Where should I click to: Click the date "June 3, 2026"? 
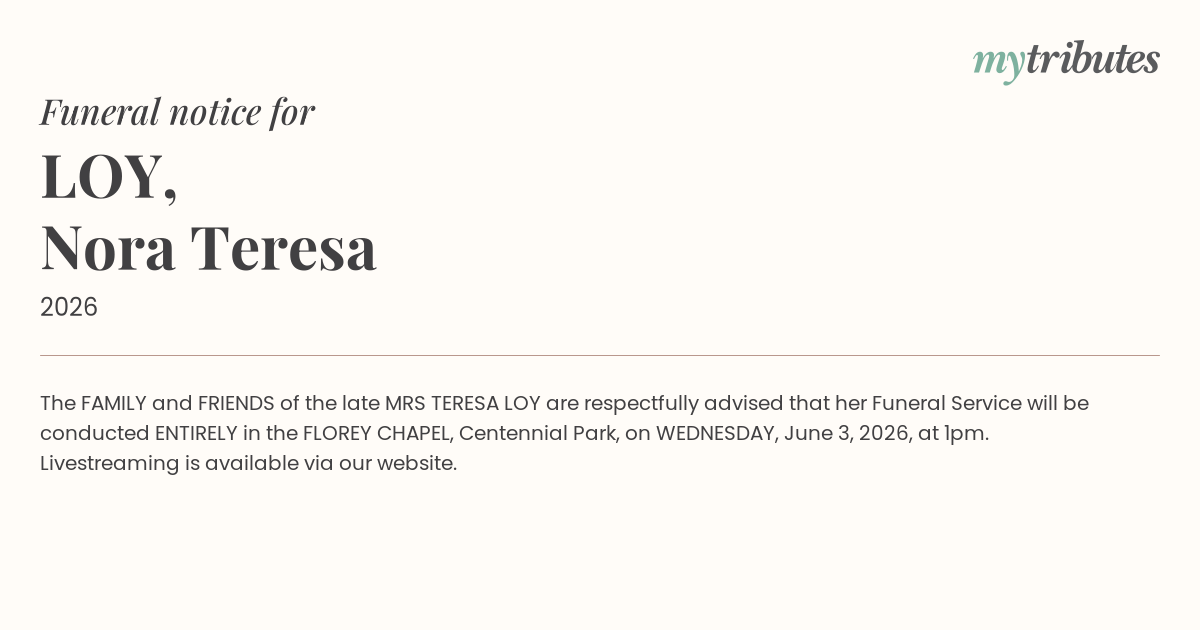tap(846, 433)
